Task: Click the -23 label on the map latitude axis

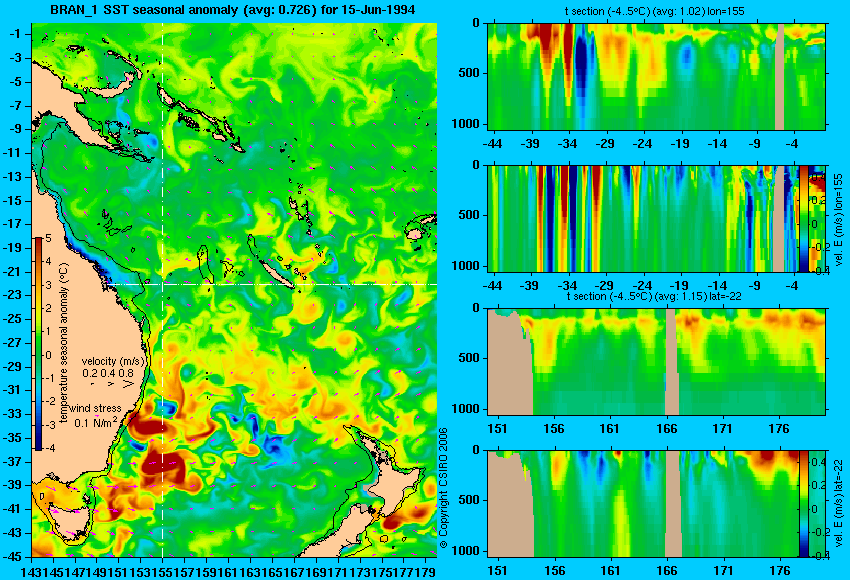Action: point(14,295)
